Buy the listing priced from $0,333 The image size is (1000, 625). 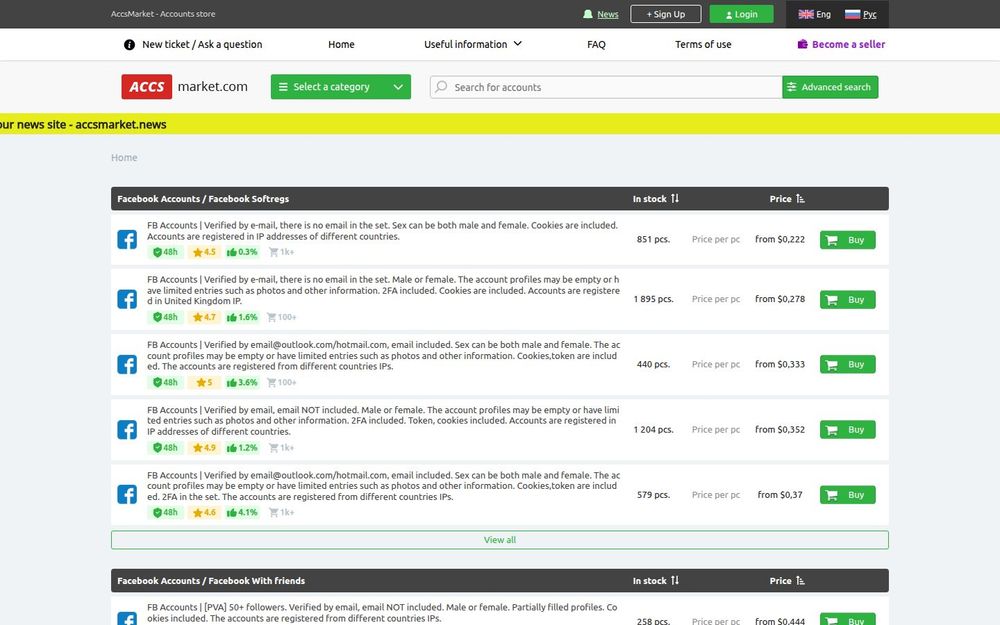click(847, 364)
